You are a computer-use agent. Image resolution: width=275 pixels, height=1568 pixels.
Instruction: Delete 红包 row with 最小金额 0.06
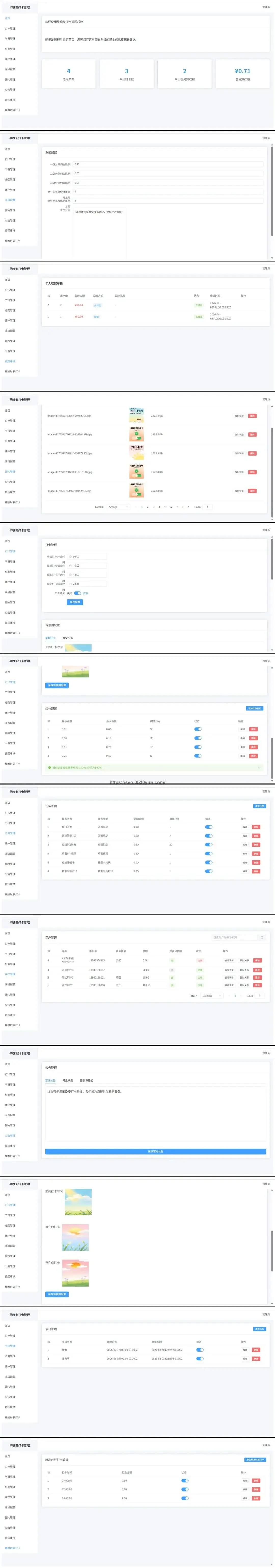click(x=254, y=738)
